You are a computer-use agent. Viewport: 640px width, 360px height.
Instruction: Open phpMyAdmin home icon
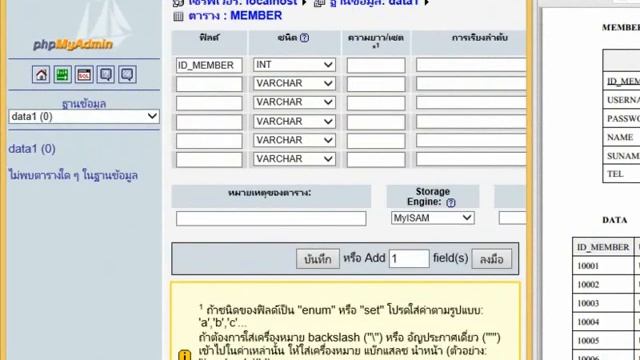pos(41,75)
